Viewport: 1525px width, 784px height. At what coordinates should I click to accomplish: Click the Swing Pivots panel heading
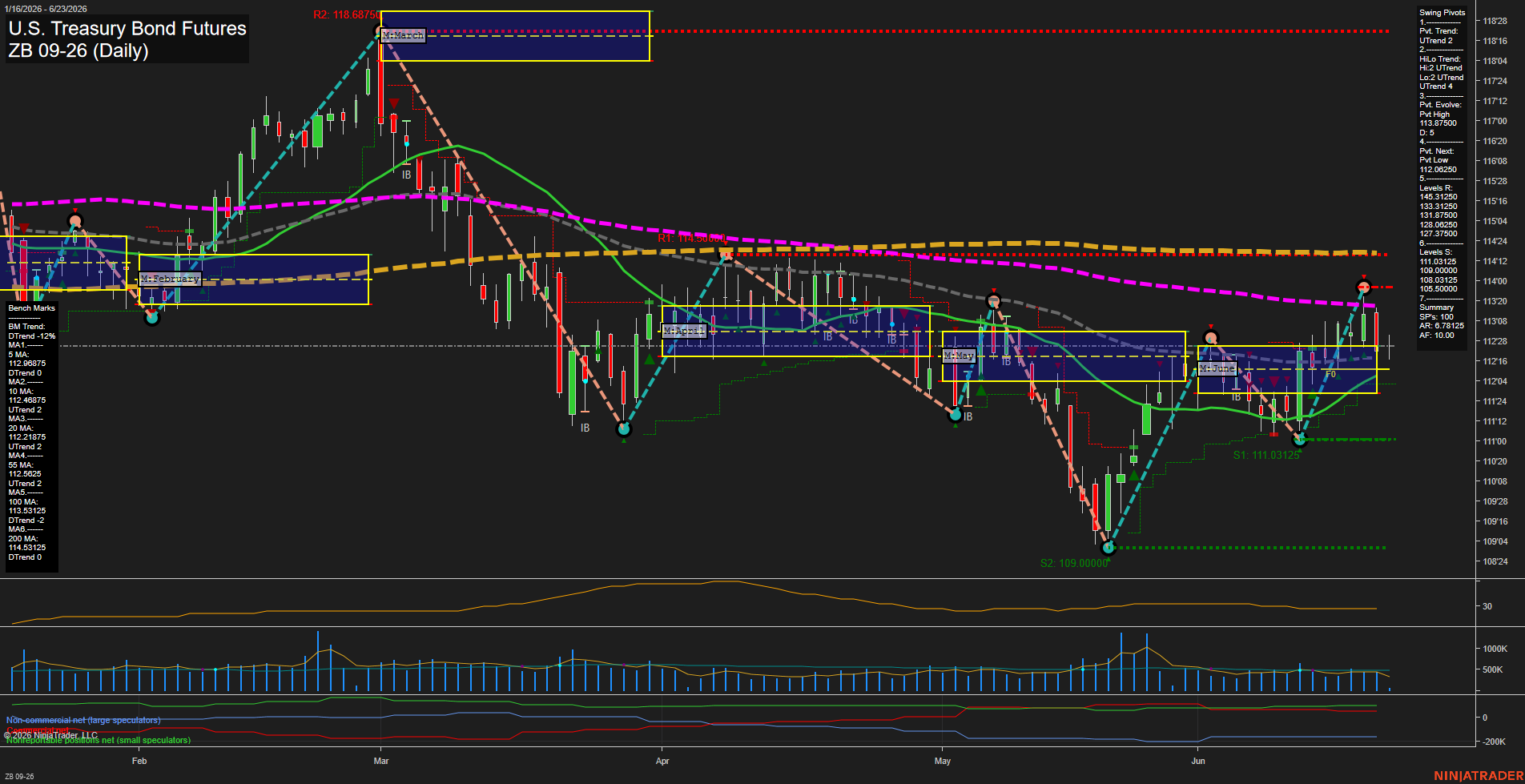pos(1442,13)
